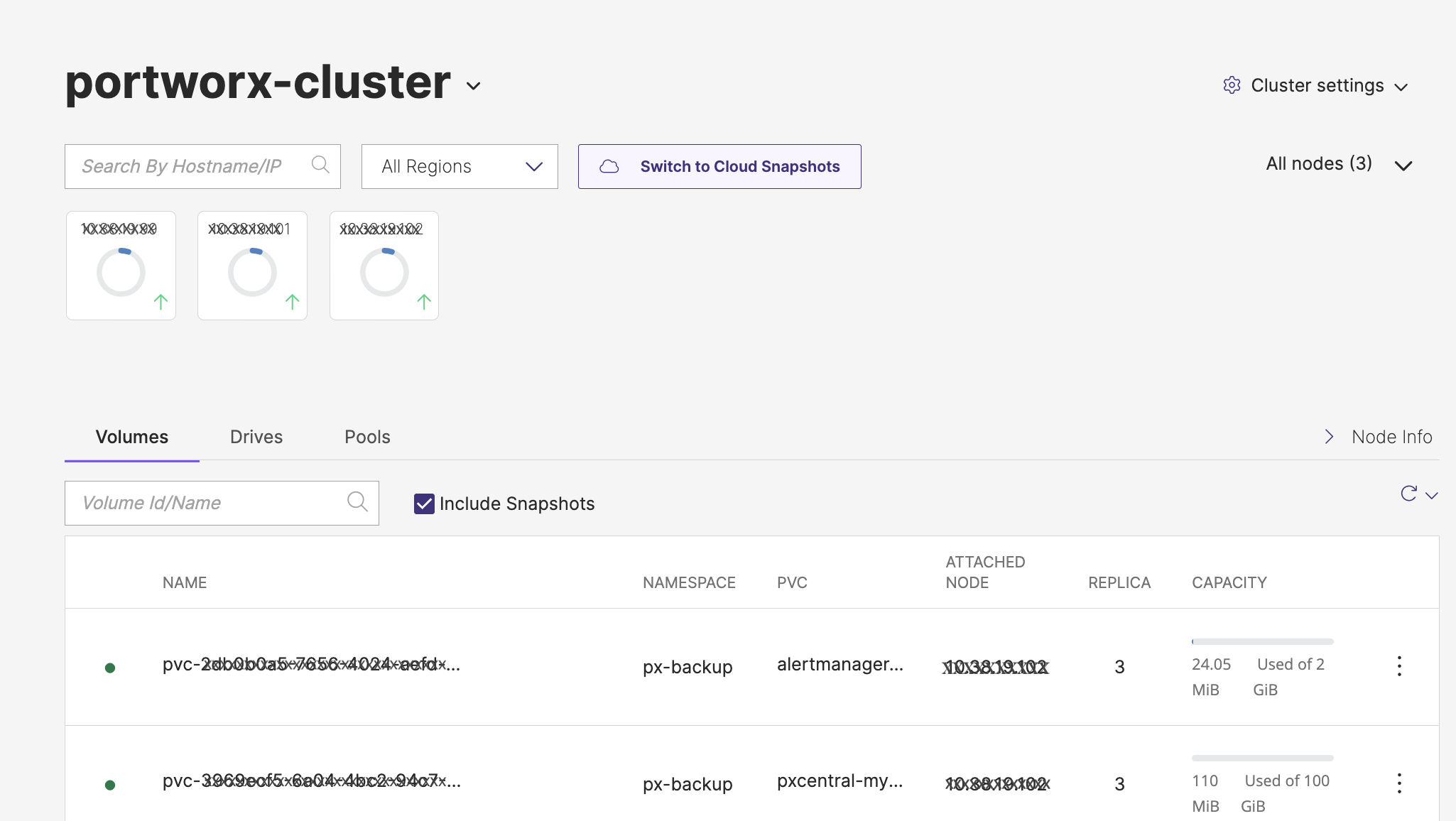Open the pvc-2db0b0a5 volume name link
The width and height of the screenshot is (1456, 821).
311,665
